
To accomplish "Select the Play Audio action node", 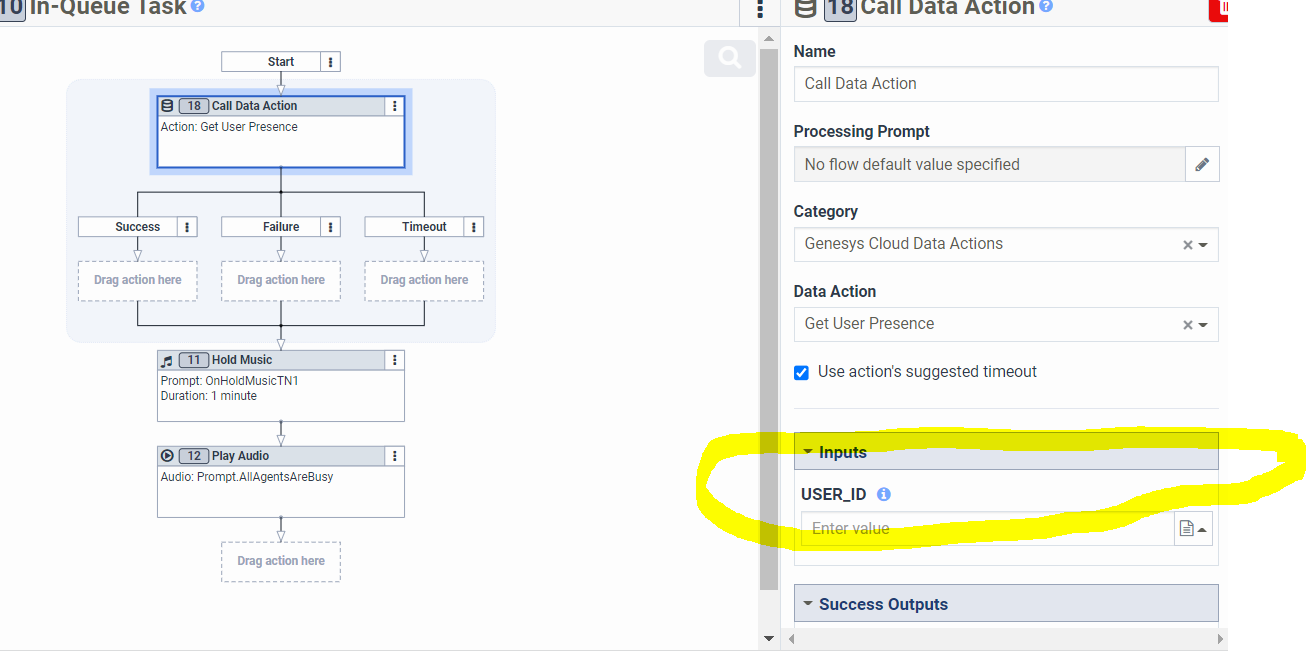I will tap(281, 482).
